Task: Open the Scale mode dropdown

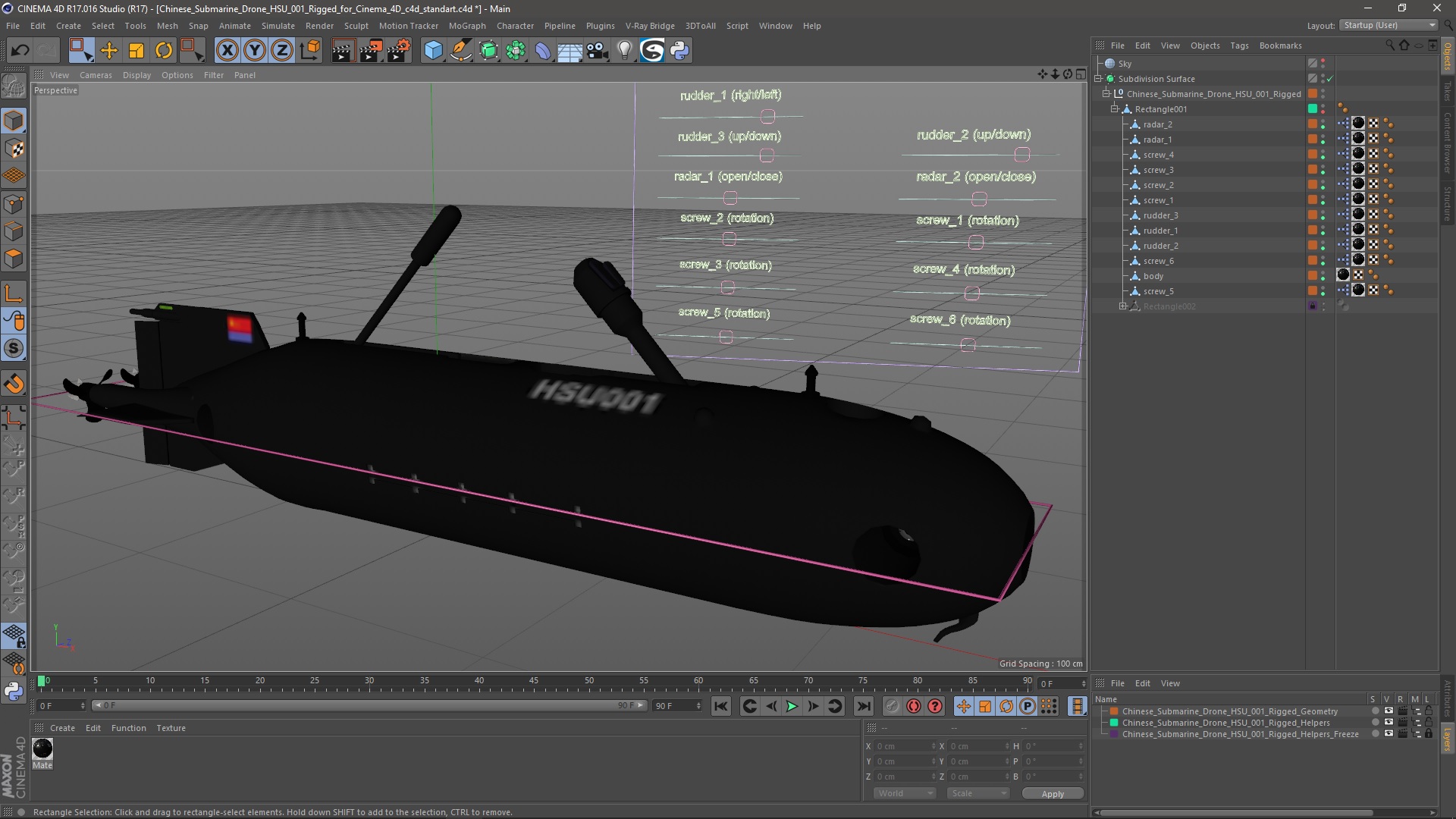Action: (x=978, y=793)
